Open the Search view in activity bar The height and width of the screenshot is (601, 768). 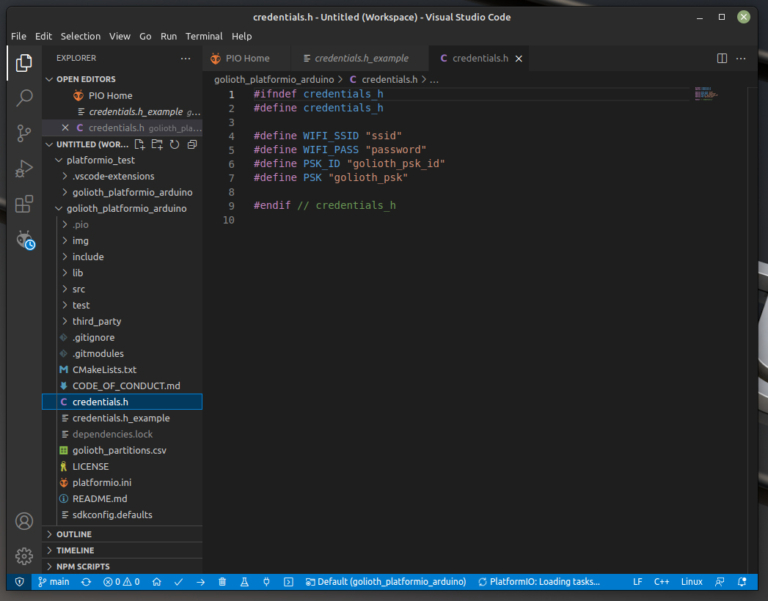pos(24,98)
